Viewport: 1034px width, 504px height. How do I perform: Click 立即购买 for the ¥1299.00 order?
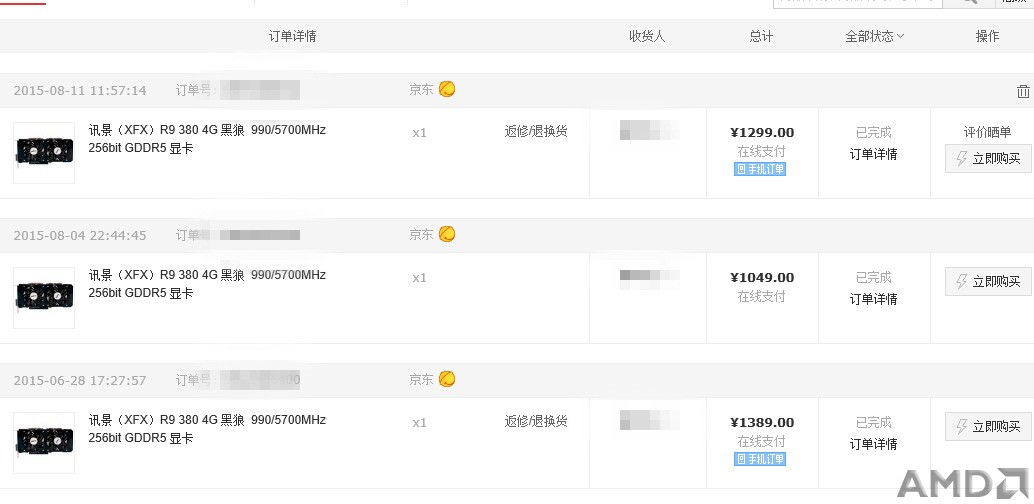pyautogui.click(x=988, y=158)
